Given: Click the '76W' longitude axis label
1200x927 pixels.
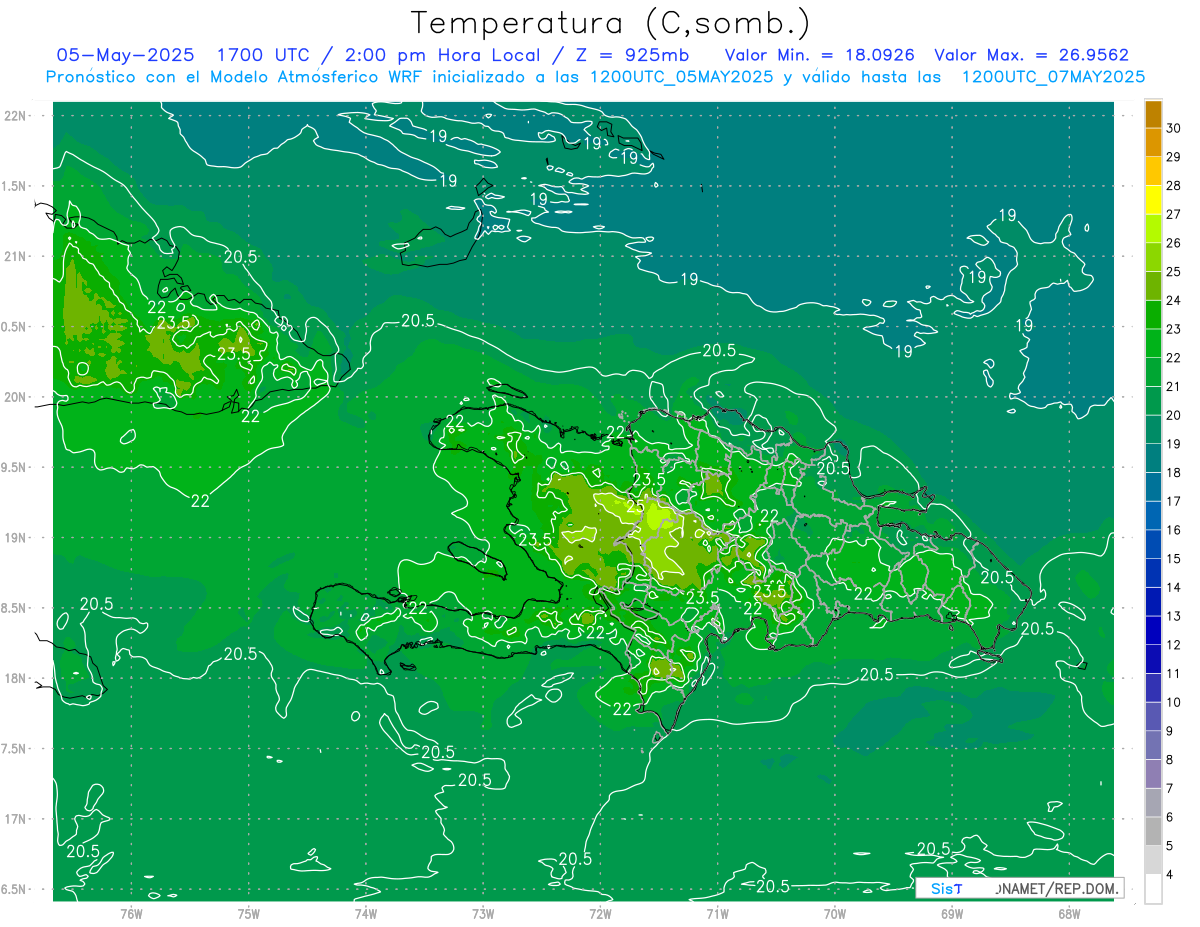Looking at the screenshot, I should (x=131, y=913).
